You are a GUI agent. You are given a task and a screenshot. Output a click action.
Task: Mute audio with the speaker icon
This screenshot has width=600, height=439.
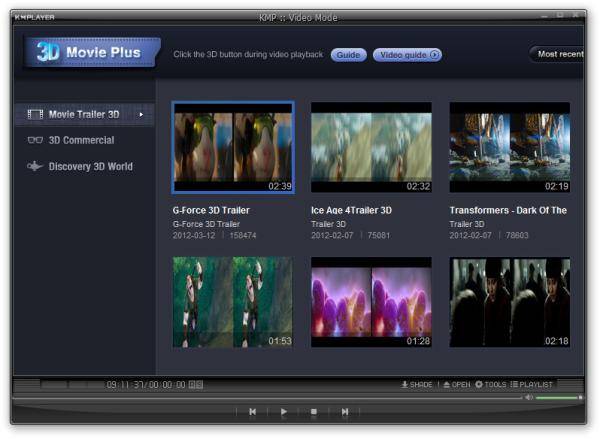[529, 397]
